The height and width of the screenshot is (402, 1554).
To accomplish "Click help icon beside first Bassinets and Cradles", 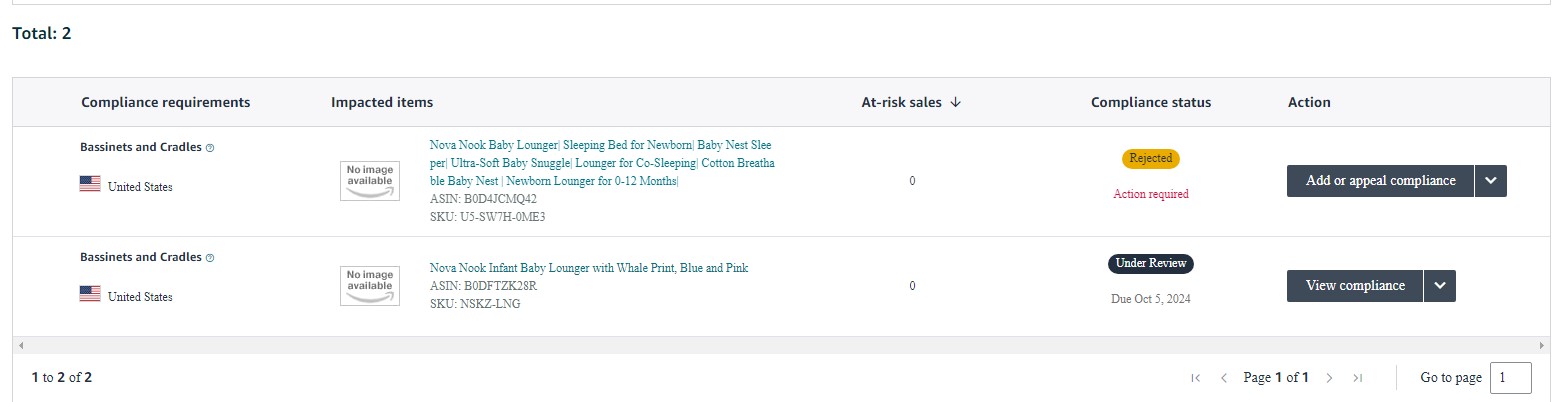I will tap(210, 148).
